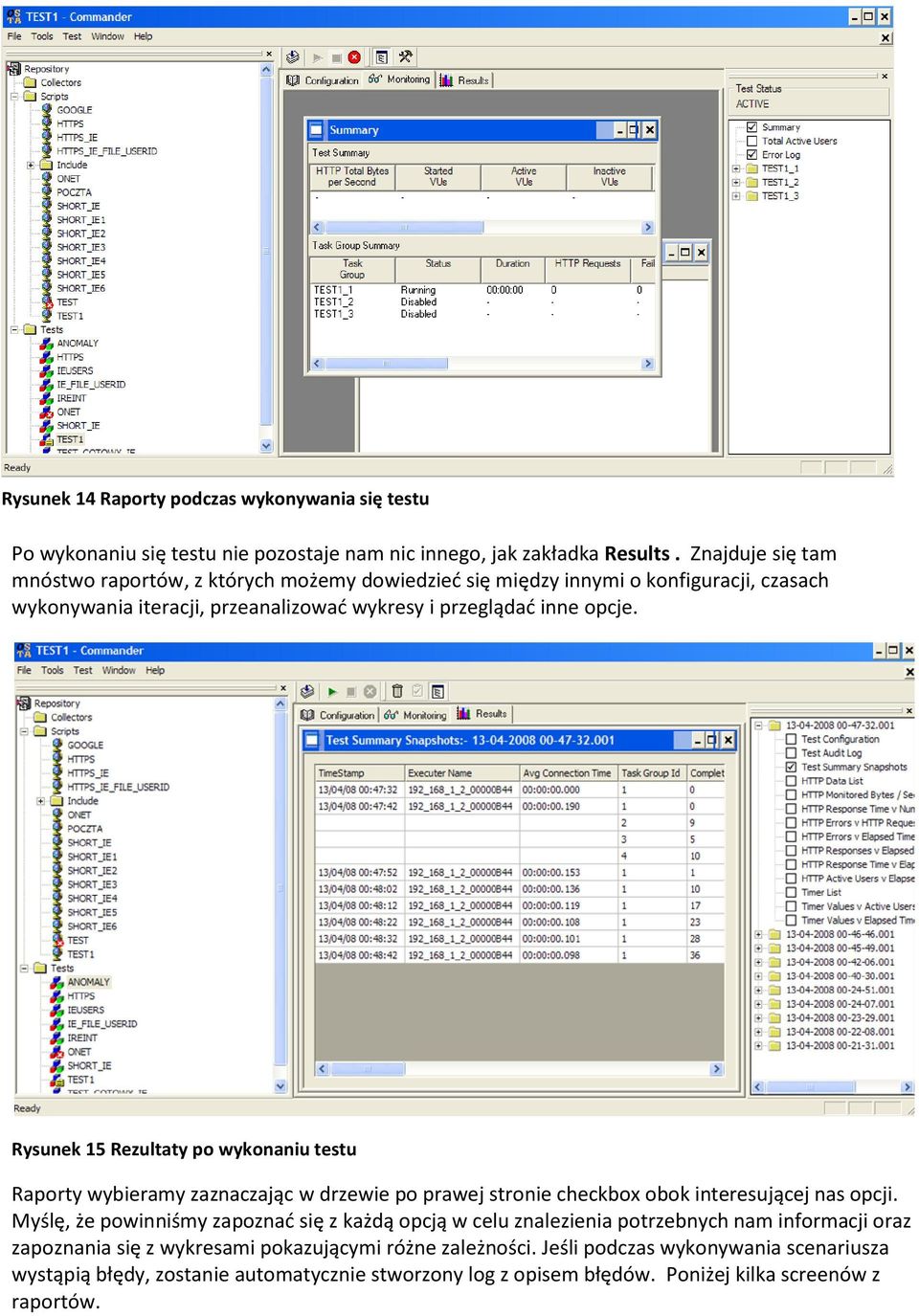The height and width of the screenshot is (1316, 919).
Task: Check the Total Active Users checkbox
Action: pos(752,141)
